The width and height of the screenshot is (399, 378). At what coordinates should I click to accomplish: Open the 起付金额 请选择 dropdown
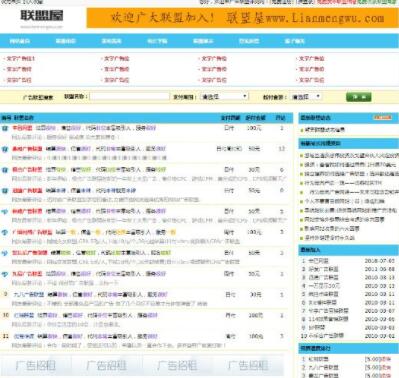coord(306,97)
